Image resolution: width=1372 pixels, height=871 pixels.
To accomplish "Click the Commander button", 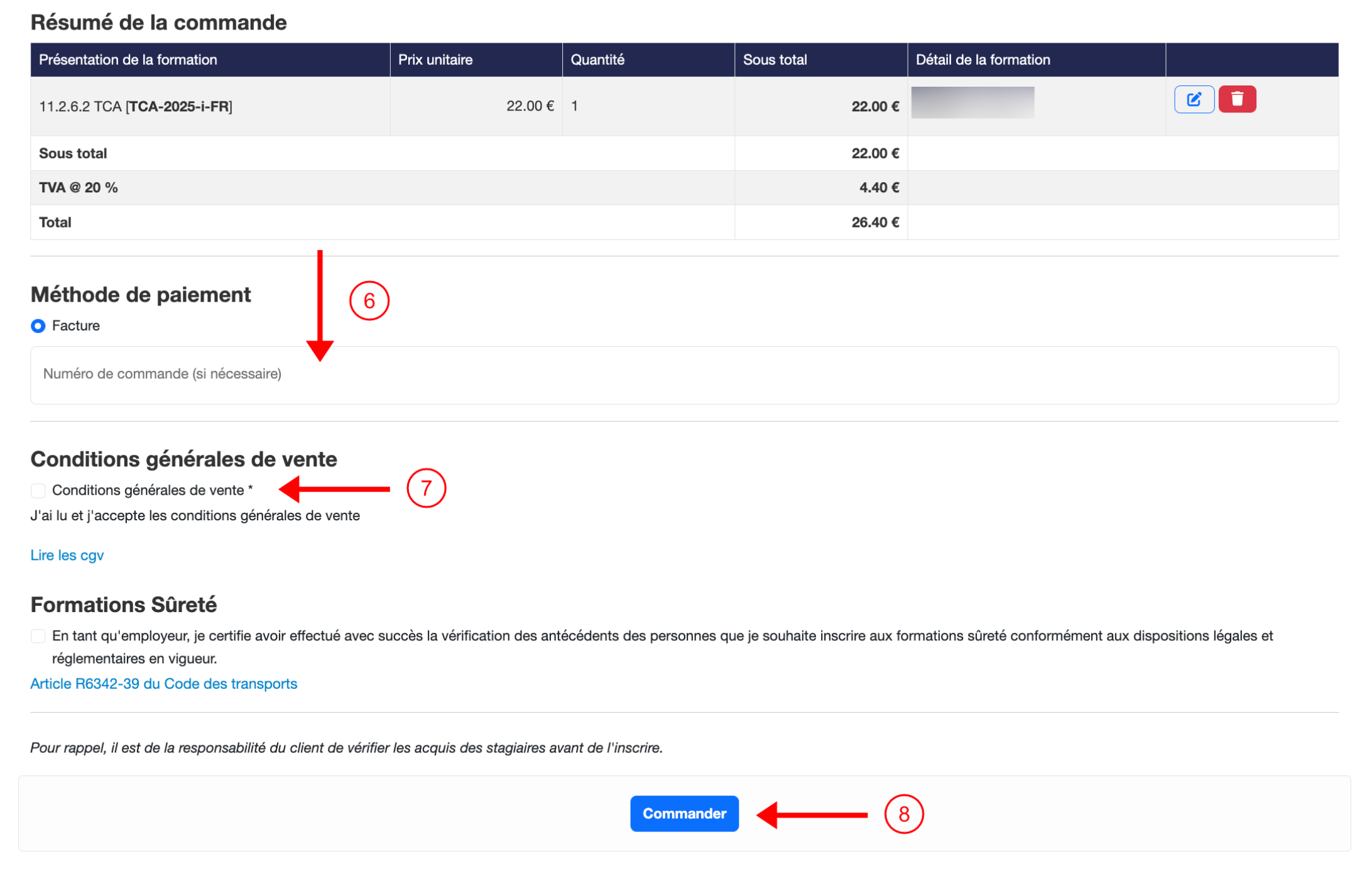I will (x=684, y=813).
